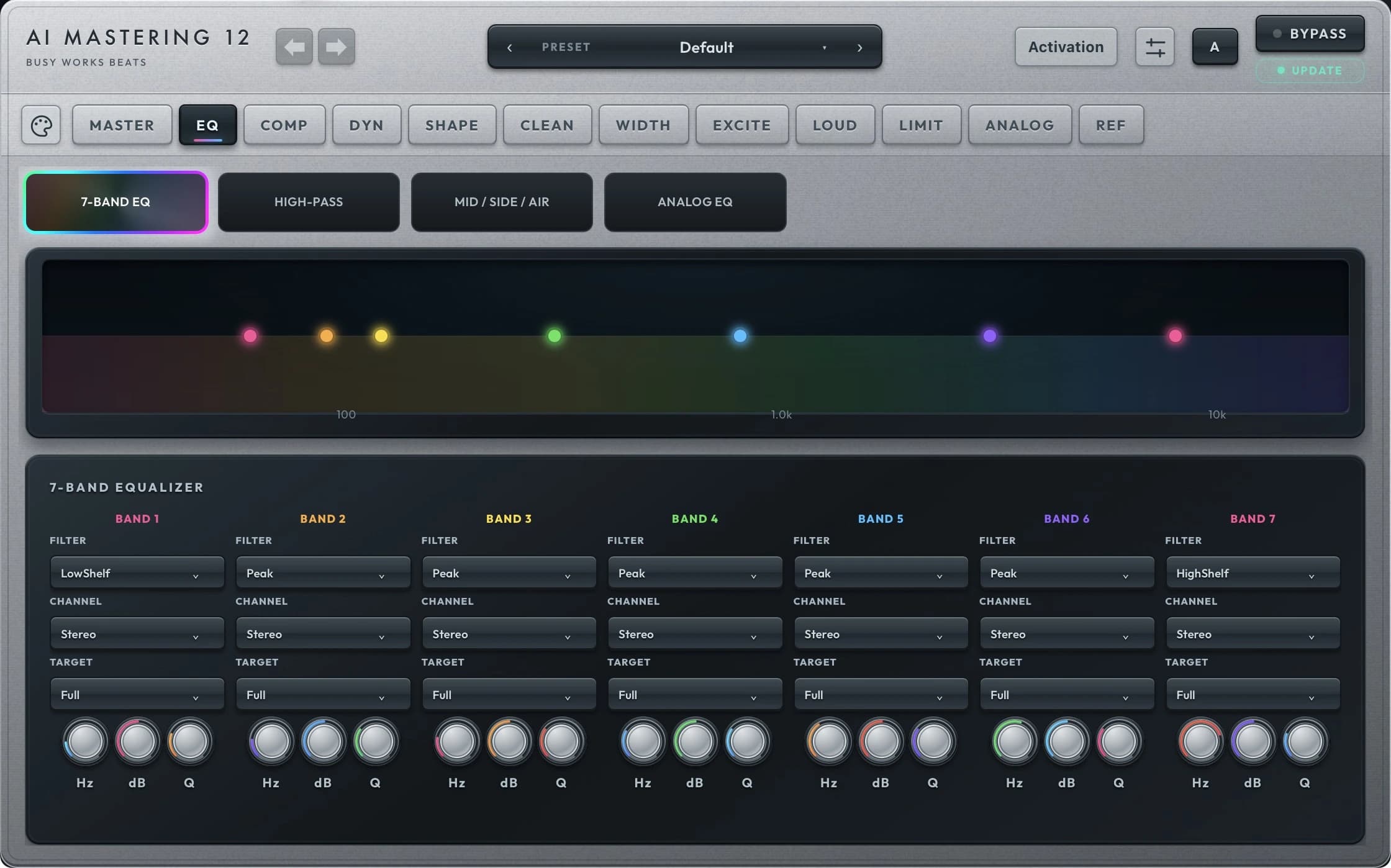Click the Band 7 dB knob
The image size is (1391, 868).
pos(1253,741)
